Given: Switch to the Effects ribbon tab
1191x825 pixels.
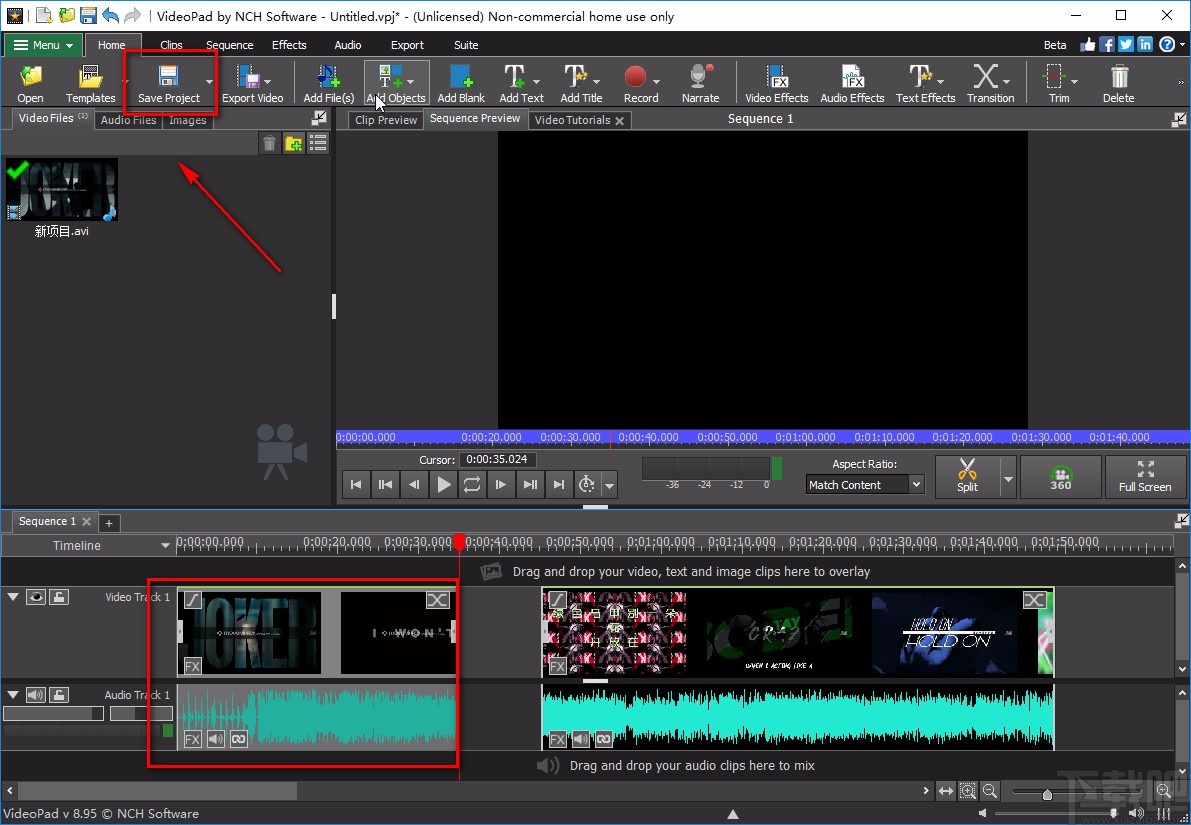Looking at the screenshot, I should [x=289, y=45].
